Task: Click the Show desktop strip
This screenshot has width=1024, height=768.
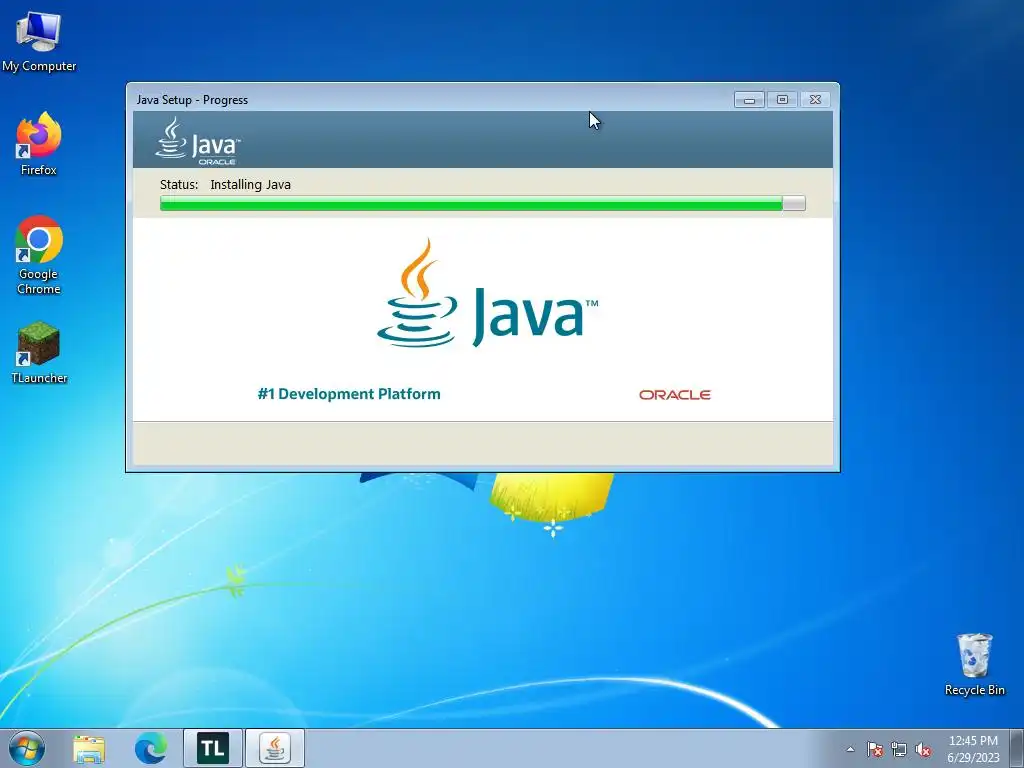Action: click(x=1017, y=748)
